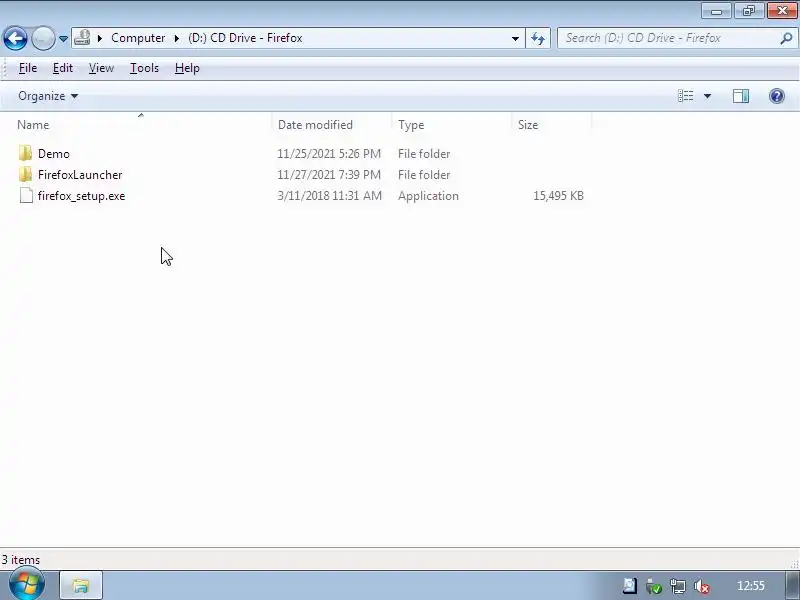800x600 pixels.
Task: Click File folder type in Demo row
Action: point(424,154)
